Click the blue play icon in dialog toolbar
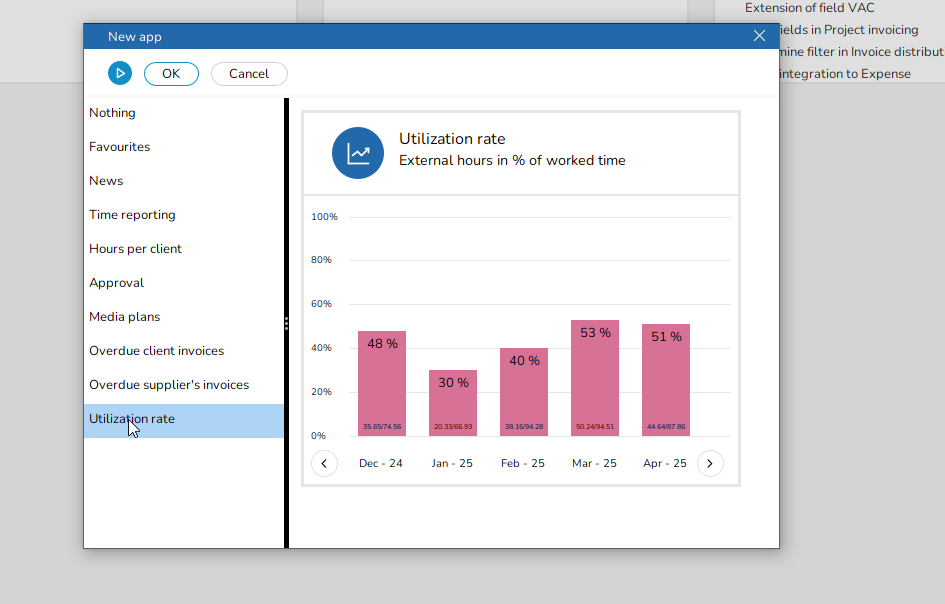 [x=120, y=73]
